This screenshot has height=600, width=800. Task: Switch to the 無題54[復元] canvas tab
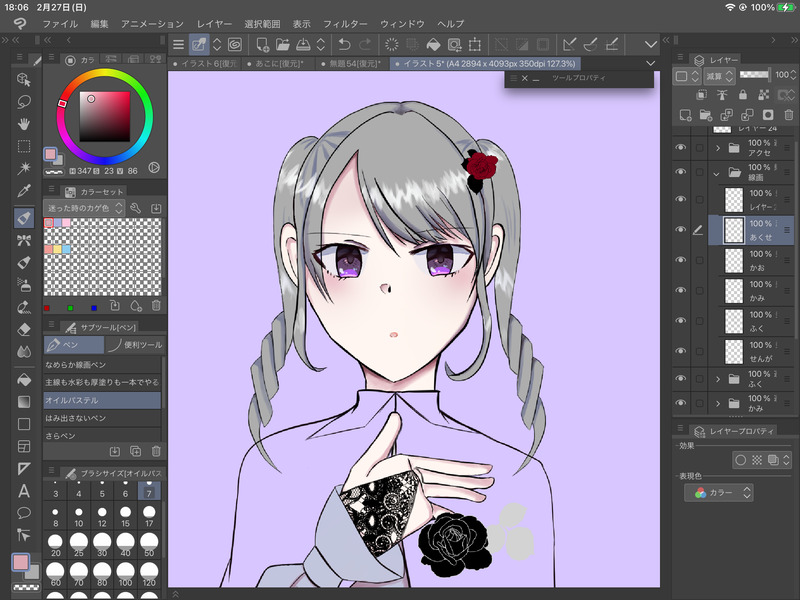351,64
